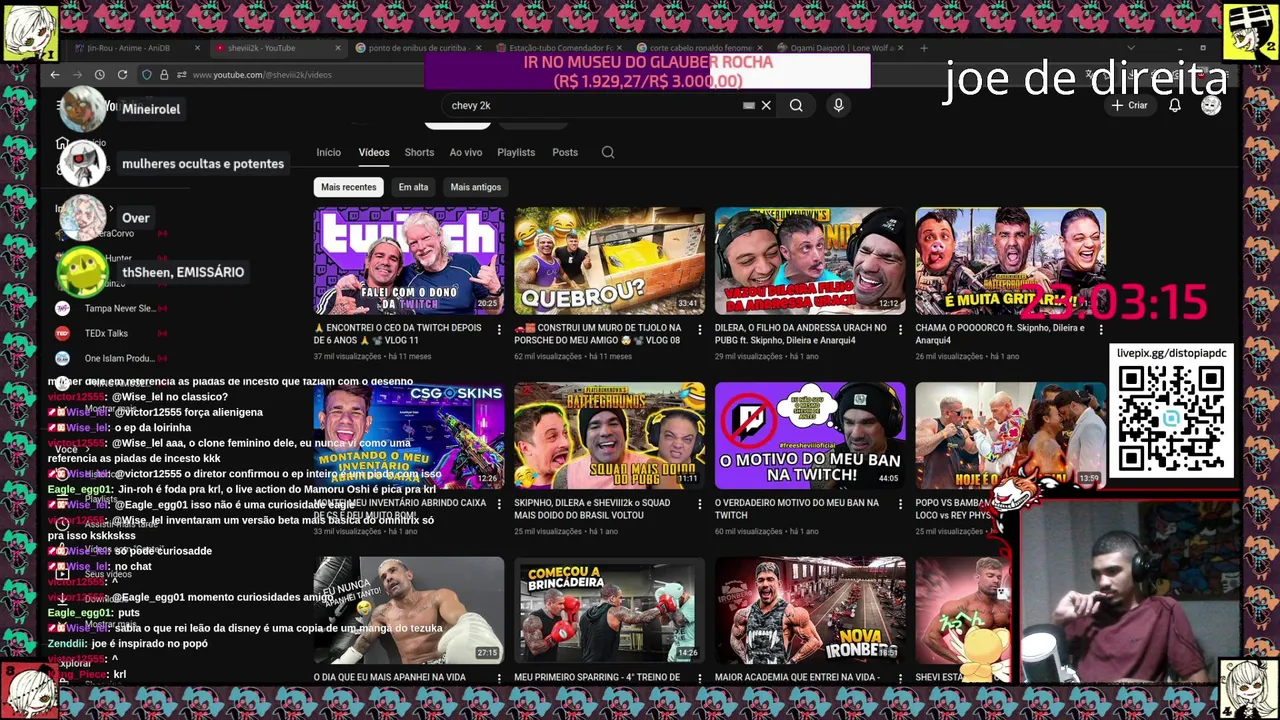Play 'O MOTIVO DO MEU BAN NA TWITCH' thumbnail

coord(810,436)
